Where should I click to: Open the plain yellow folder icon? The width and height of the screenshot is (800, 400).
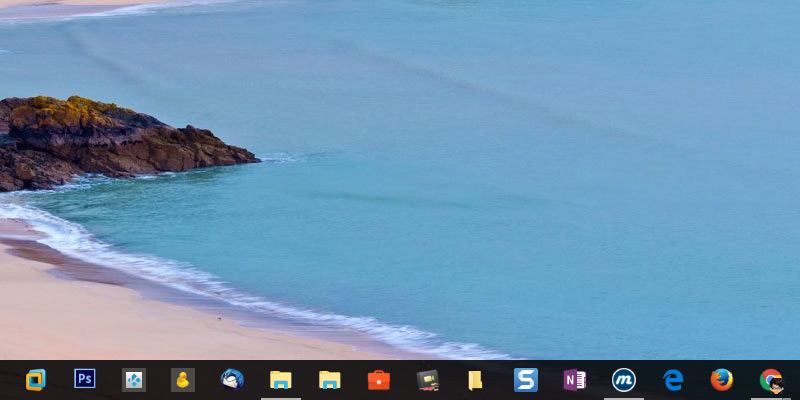(475, 380)
